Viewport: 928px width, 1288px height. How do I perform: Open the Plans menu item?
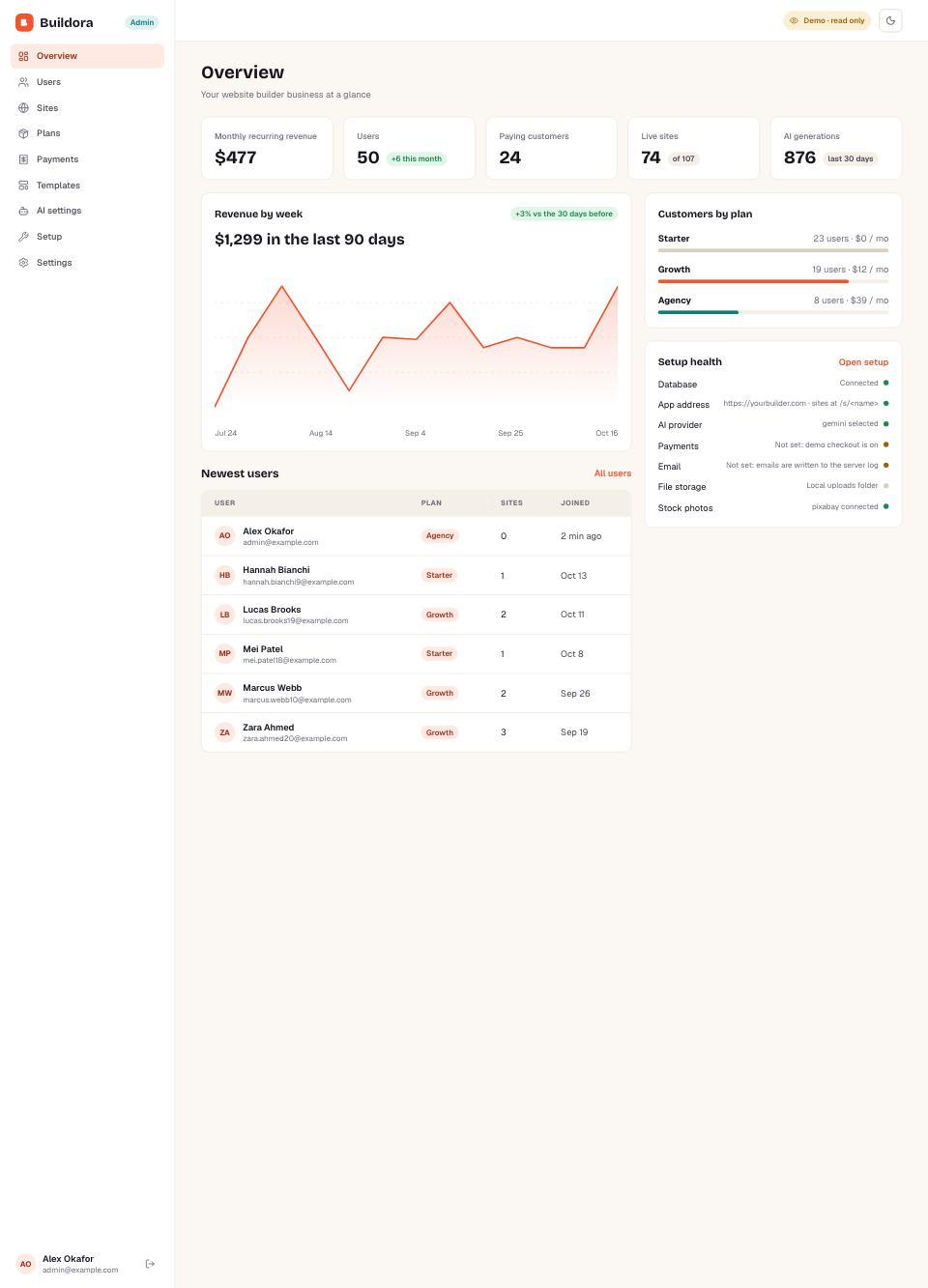pos(87,133)
